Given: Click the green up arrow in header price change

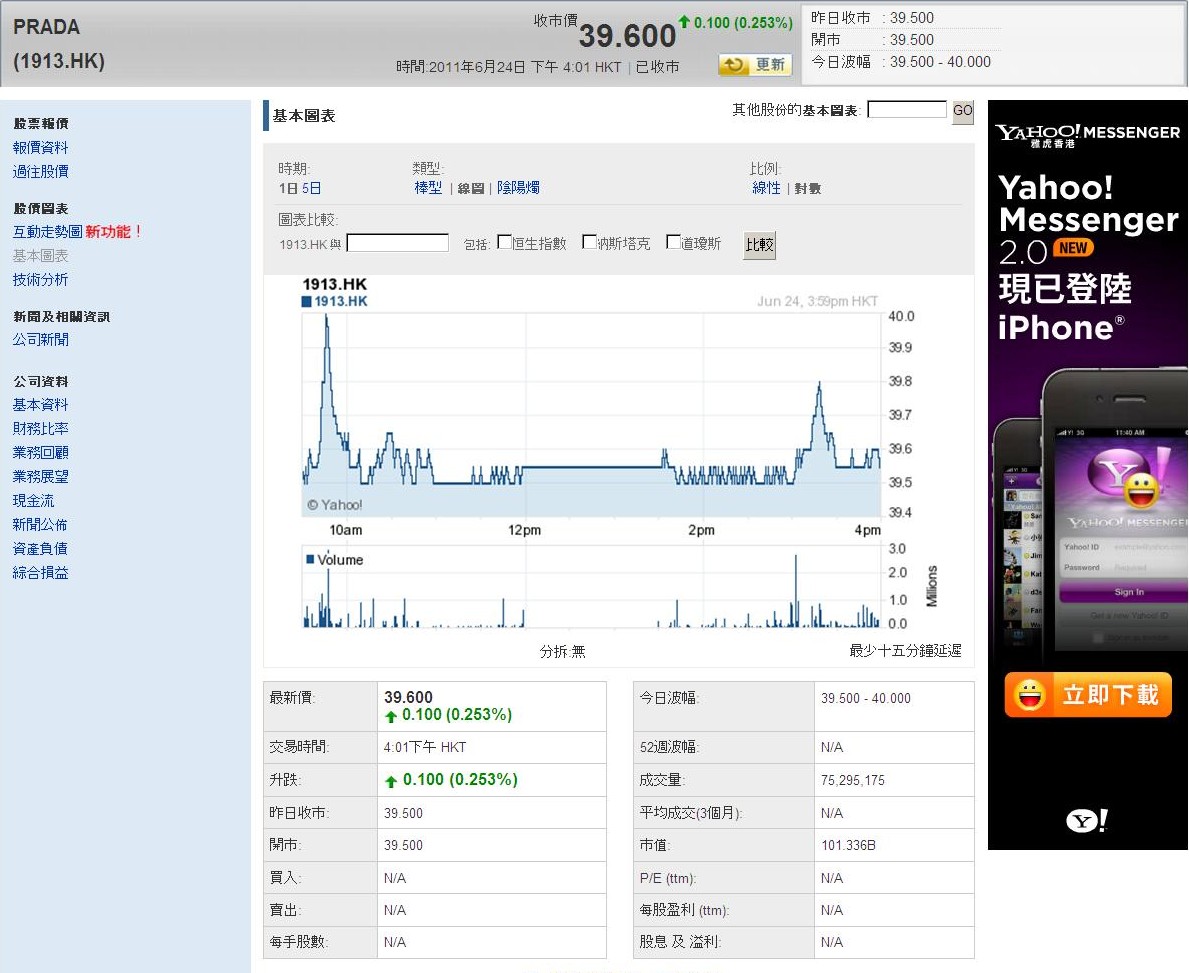Looking at the screenshot, I should point(685,21).
